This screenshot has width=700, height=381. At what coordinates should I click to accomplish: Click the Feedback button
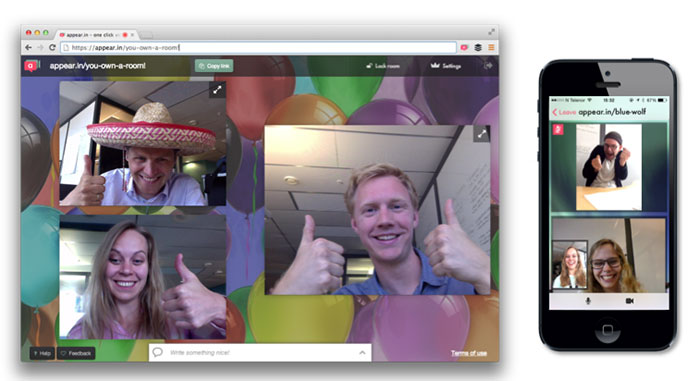[x=76, y=353]
